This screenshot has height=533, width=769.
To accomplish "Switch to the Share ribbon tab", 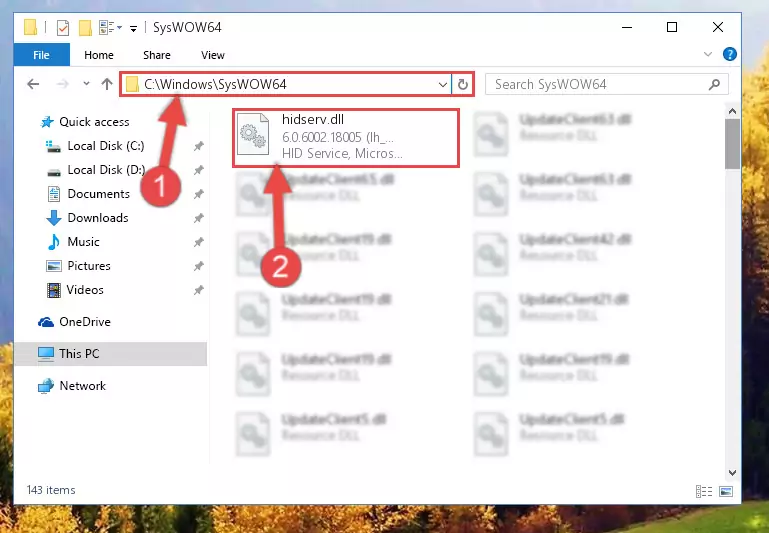I will point(157,55).
